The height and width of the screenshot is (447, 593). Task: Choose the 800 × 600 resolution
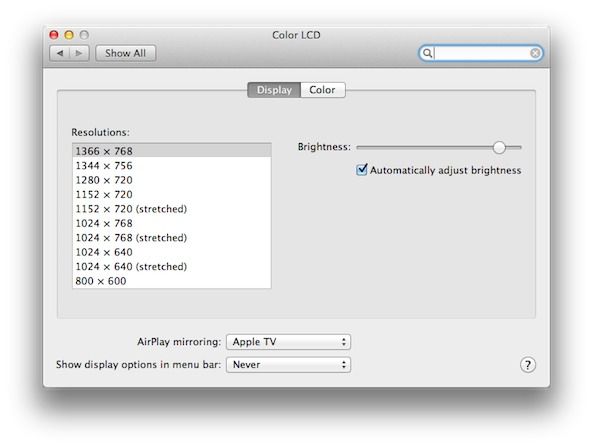172,281
